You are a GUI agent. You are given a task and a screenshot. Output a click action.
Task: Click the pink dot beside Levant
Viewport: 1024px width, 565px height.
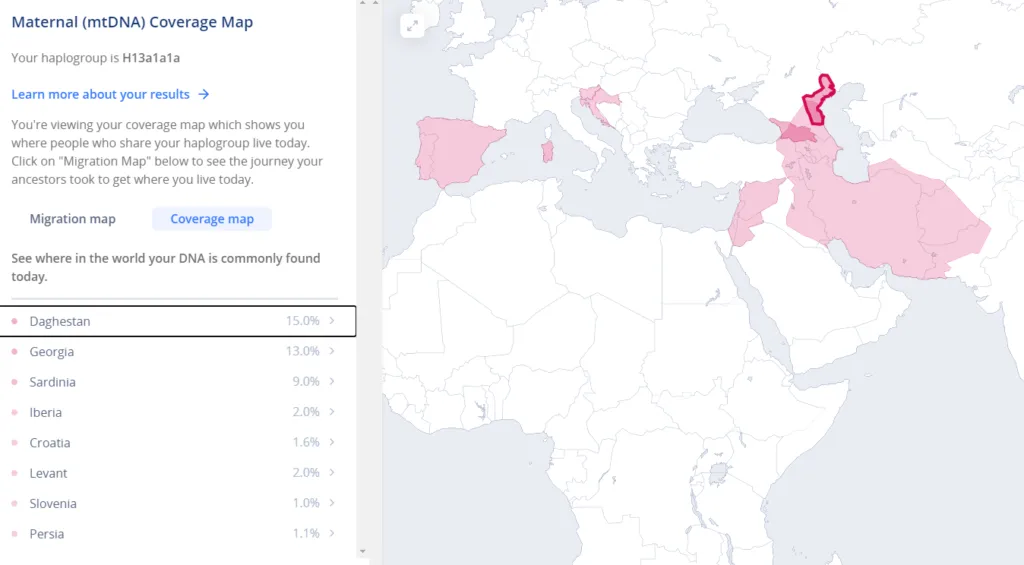14,473
